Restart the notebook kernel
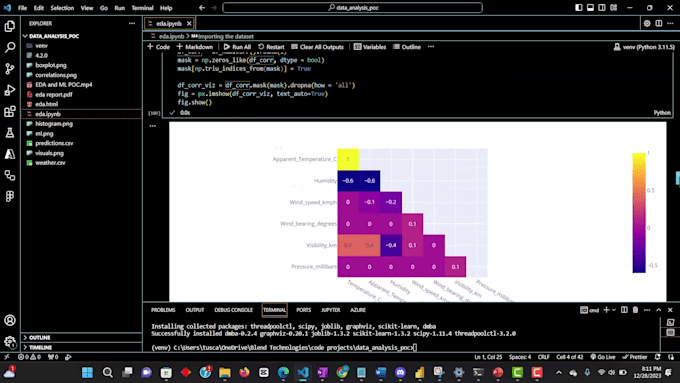The image size is (680, 383). coord(271,47)
